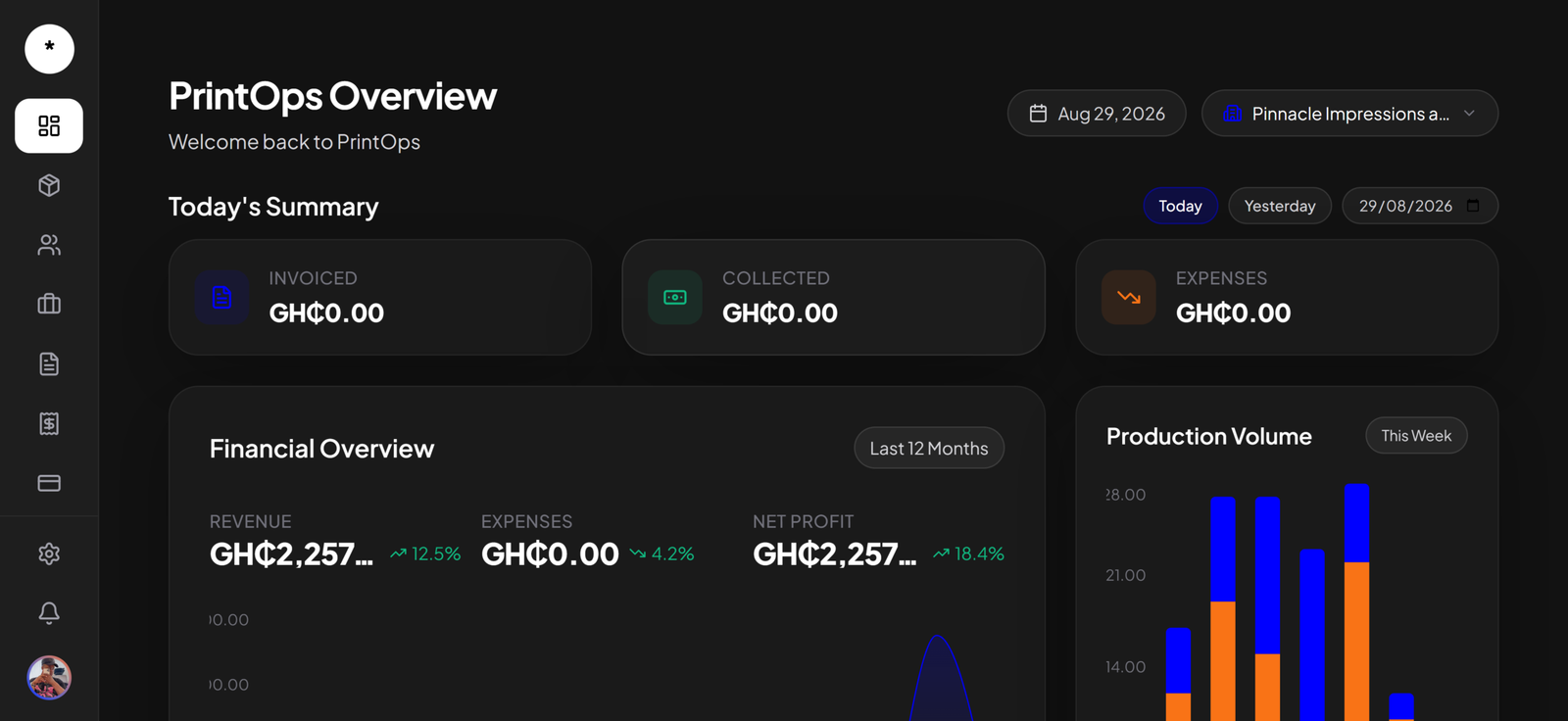Click the asterisk logo in the sidebar
This screenshot has width=1568, height=721.
pos(49,49)
